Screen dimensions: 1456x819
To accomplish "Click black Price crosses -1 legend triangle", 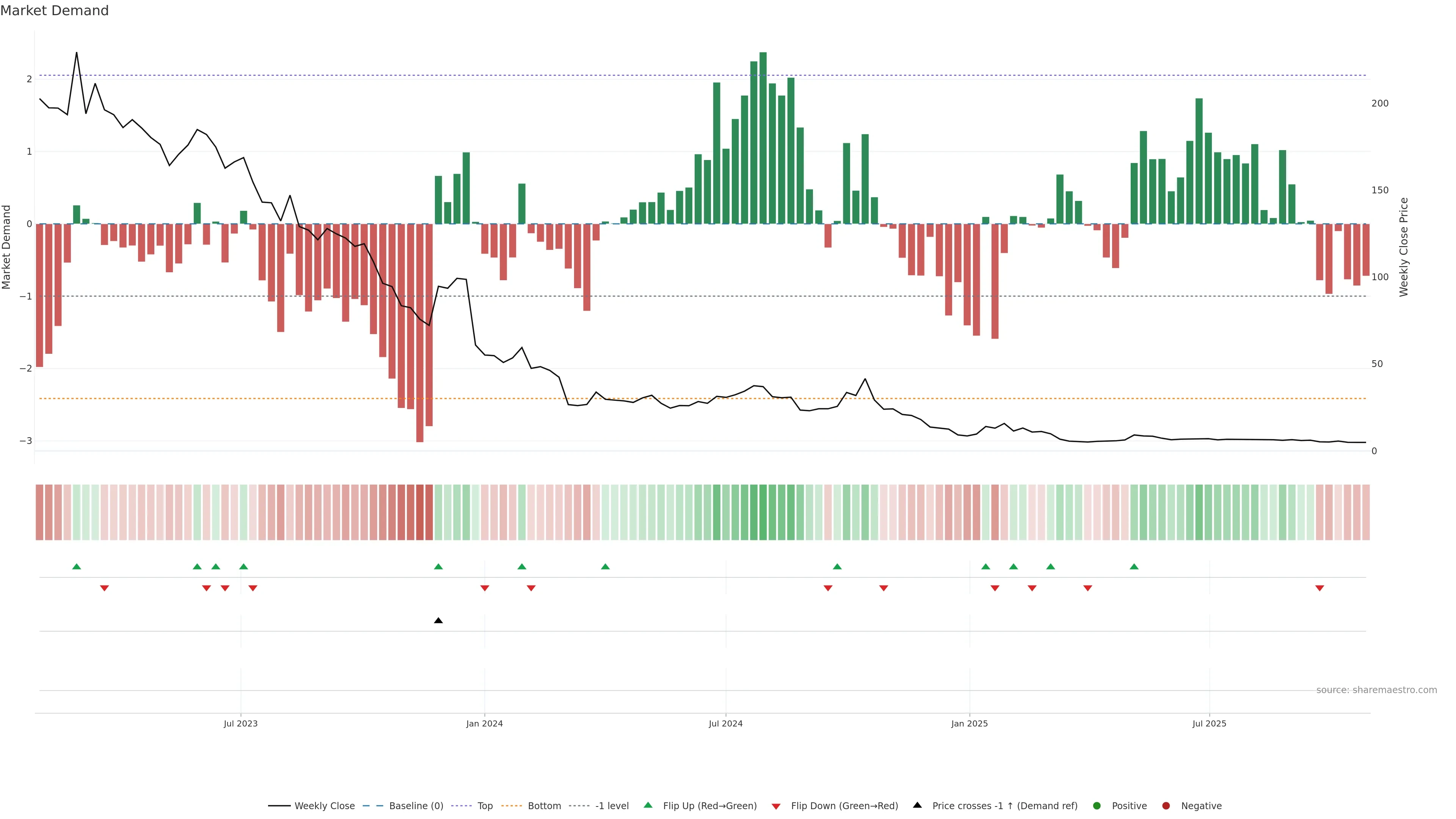I will click(917, 805).
